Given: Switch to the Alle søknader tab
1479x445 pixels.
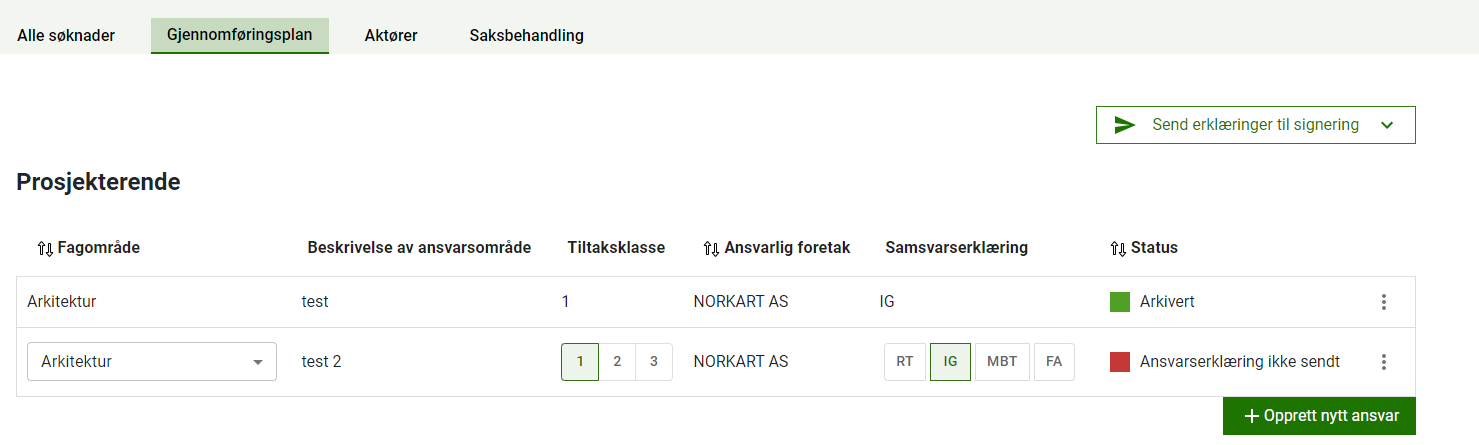Looking at the screenshot, I should (x=66, y=35).
